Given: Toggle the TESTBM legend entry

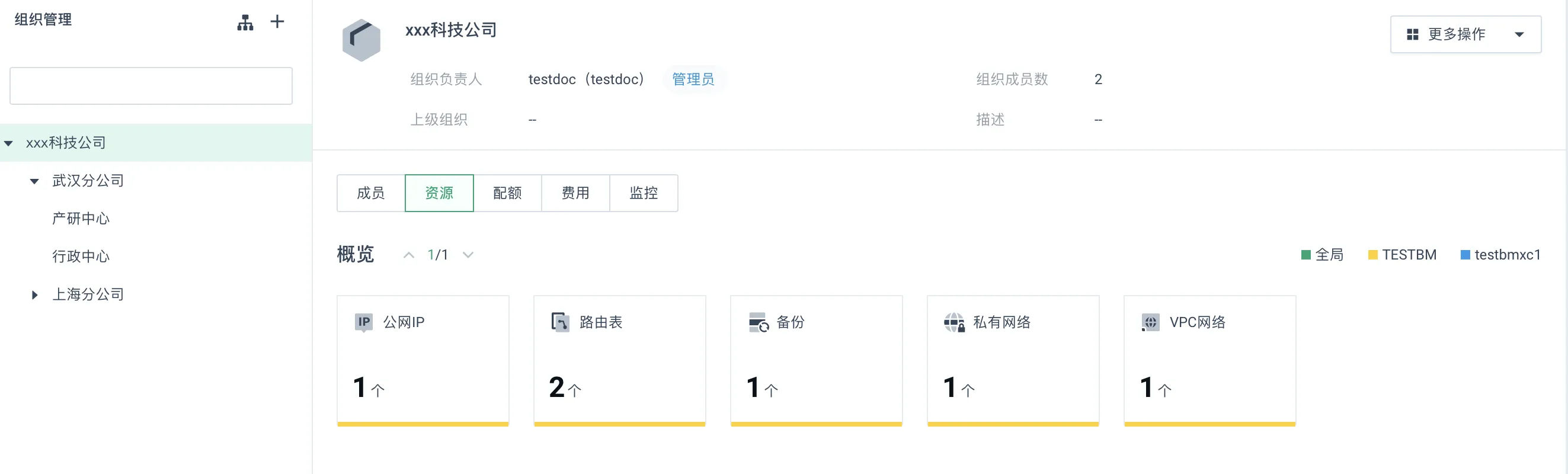Looking at the screenshot, I should tap(1402, 255).
